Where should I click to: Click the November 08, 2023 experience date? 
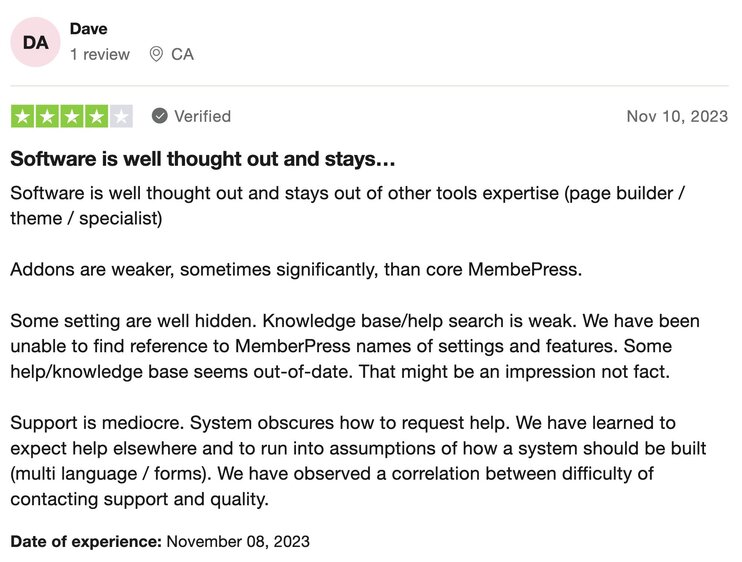[238, 541]
